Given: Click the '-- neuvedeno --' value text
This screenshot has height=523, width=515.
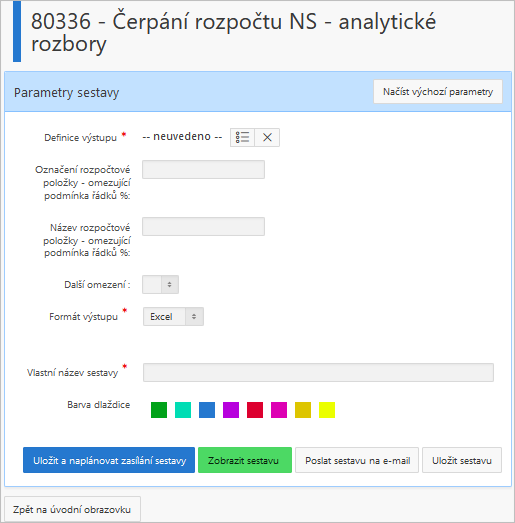Looking at the screenshot, I should [x=182, y=137].
